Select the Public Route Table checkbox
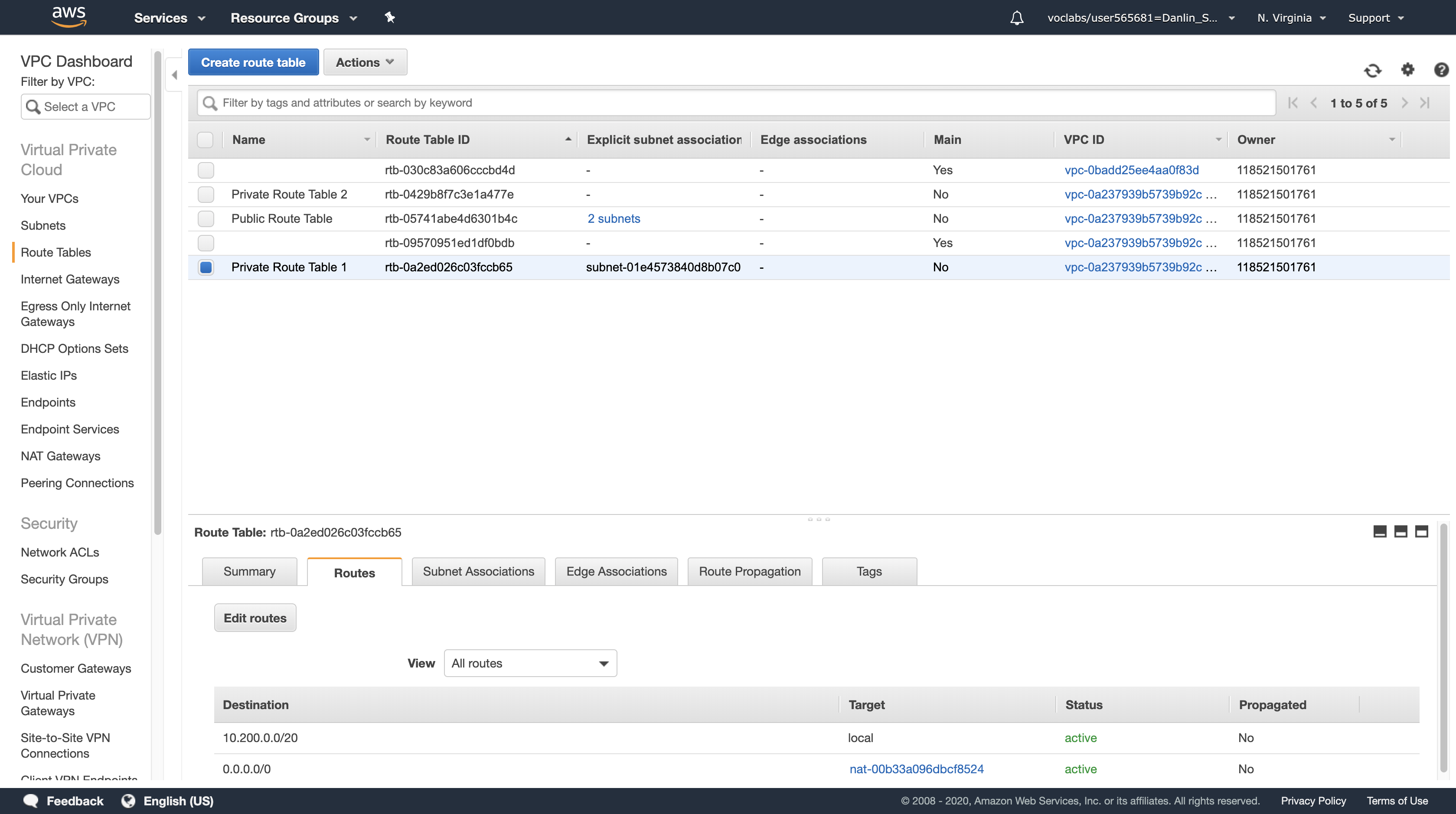 coord(206,218)
